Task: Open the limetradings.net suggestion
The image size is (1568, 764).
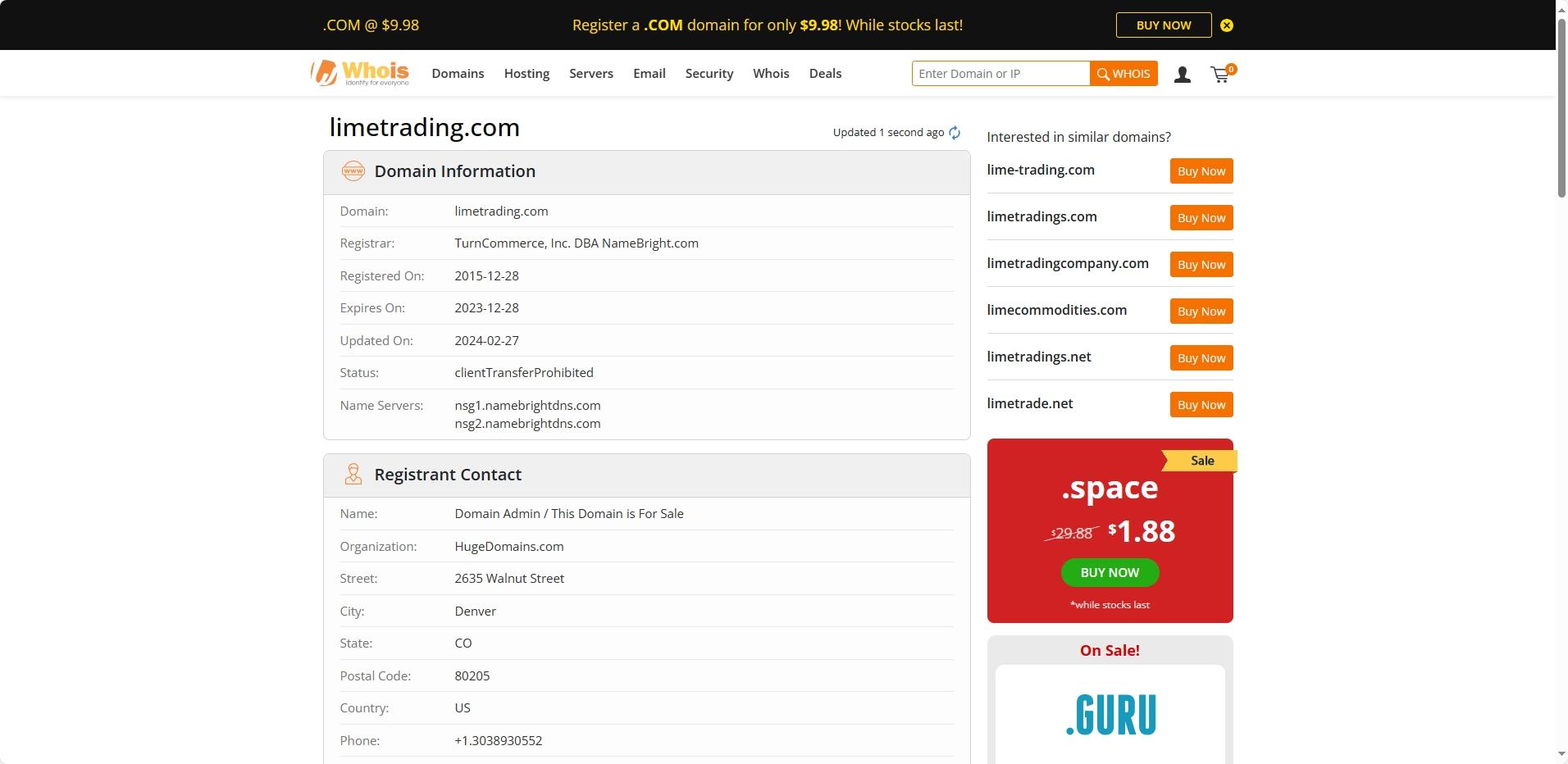Action: [1039, 357]
